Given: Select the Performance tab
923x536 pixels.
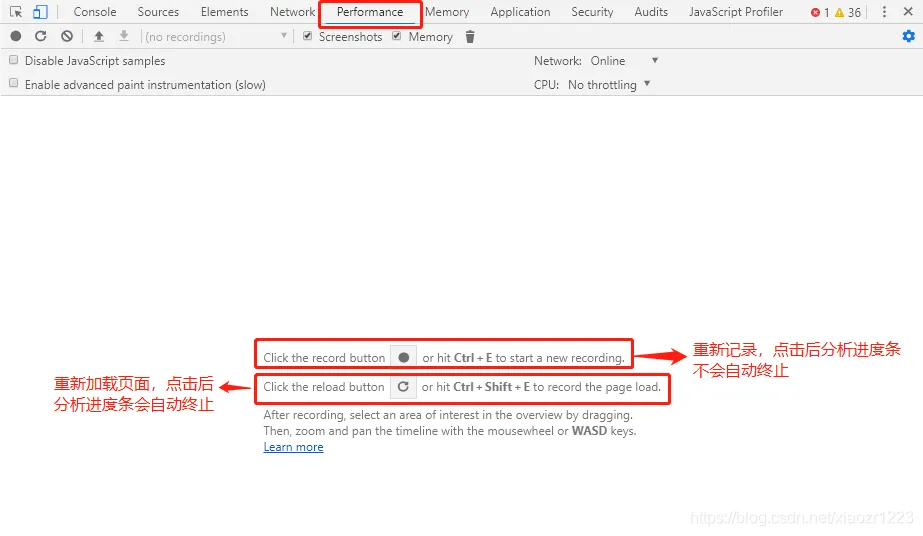Looking at the screenshot, I should point(370,12).
